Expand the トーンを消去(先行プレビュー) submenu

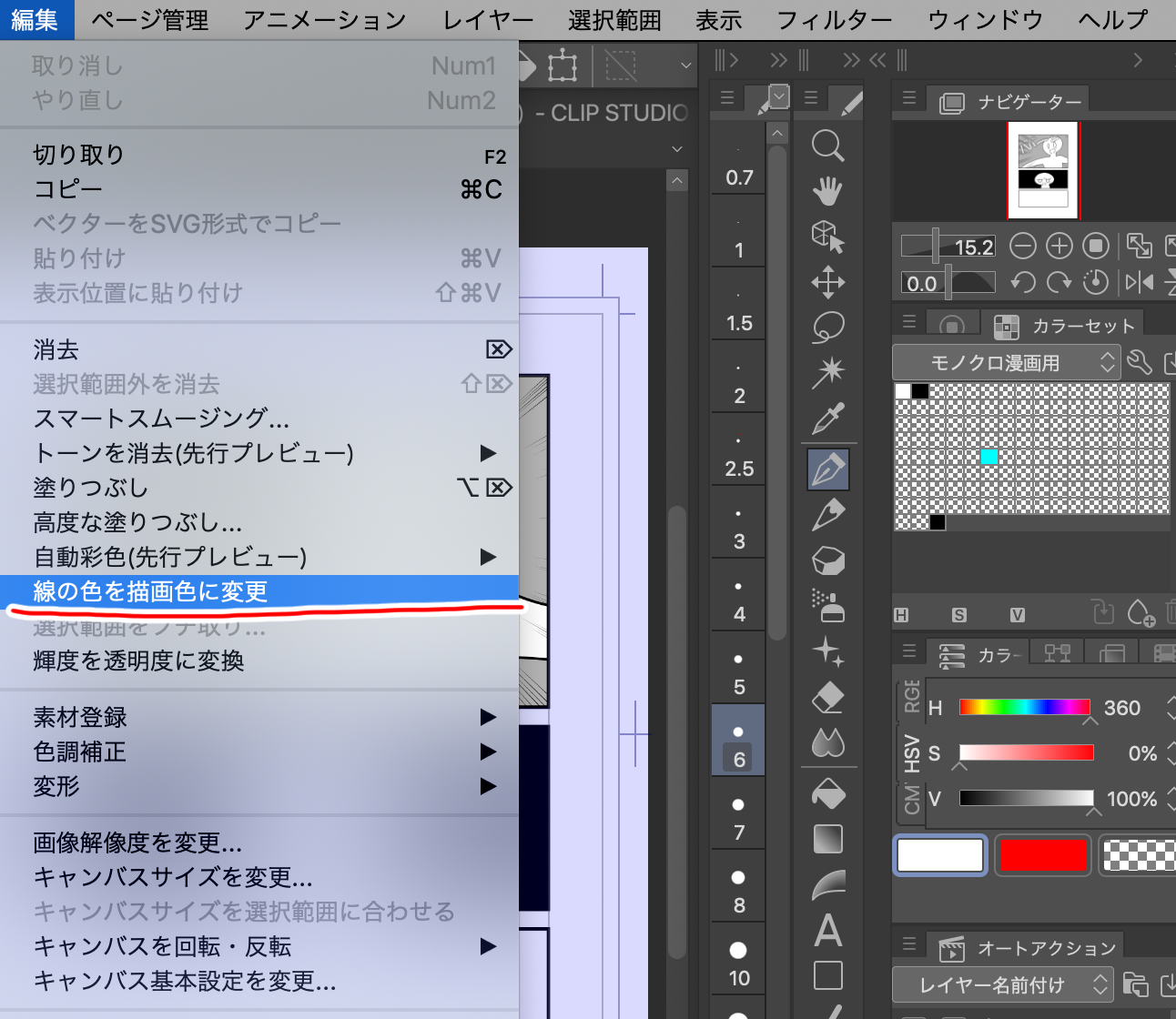coord(259,453)
